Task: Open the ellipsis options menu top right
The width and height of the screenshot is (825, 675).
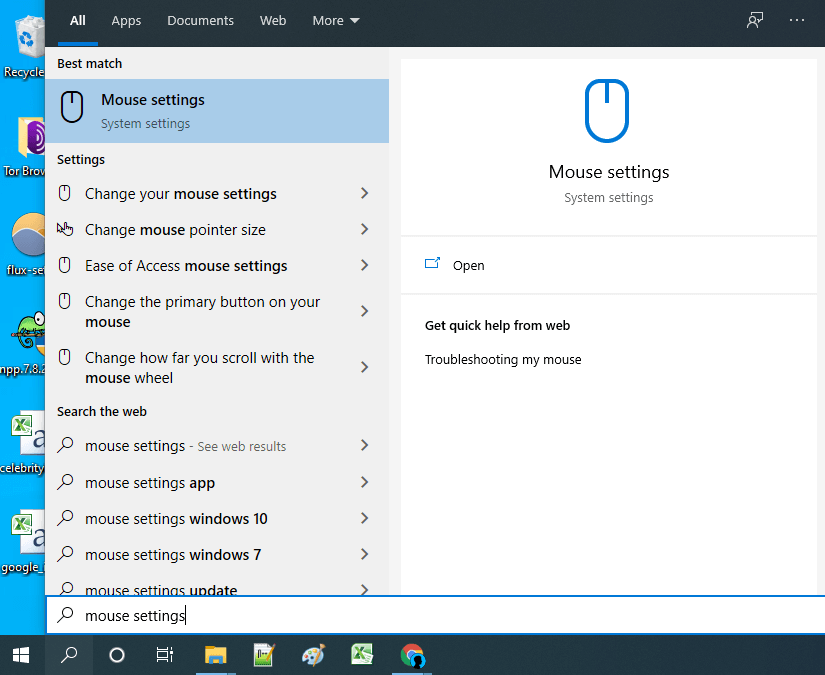Action: tap(797, 19)
